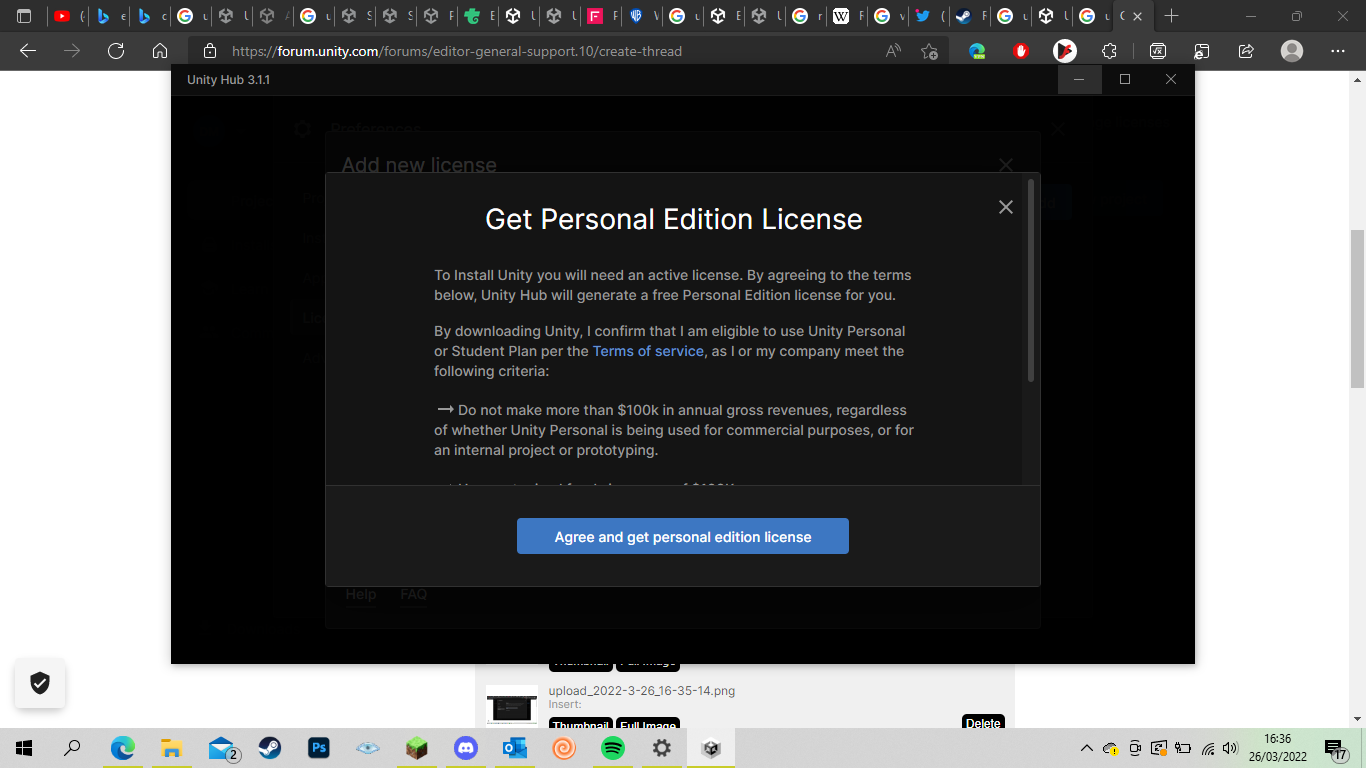Add this page to favorites
The image size is (1366, 768).
click(x=929, y=51)
